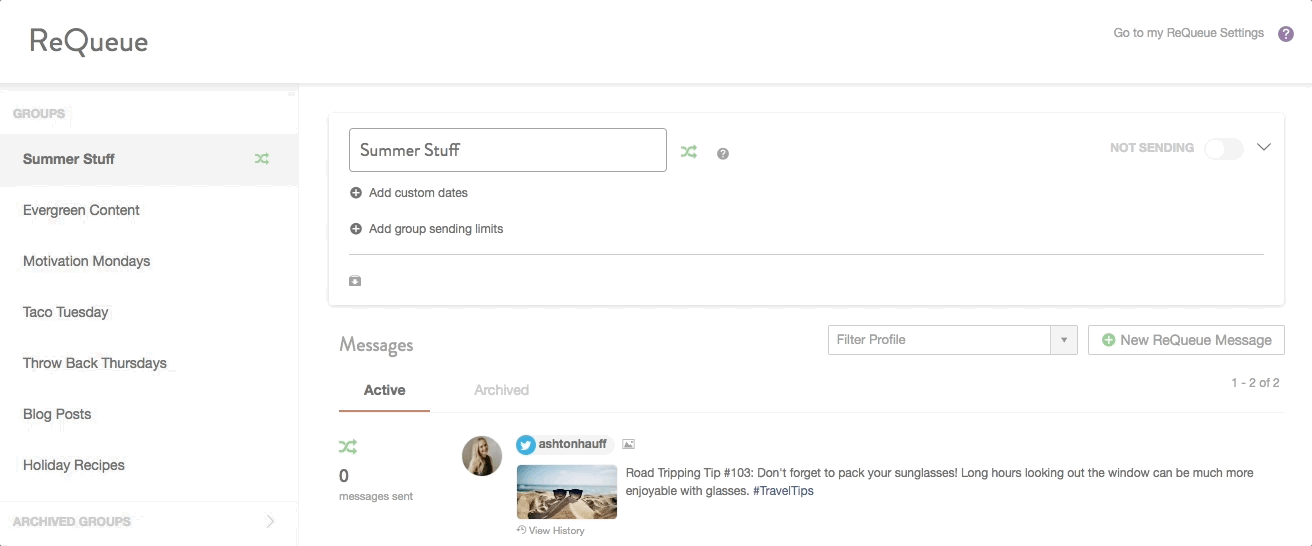1312x546 pixels.
Task: Click the Twitter bird icon on ashtonhauff
Action: pyautogui.click(x=526, y=445)
